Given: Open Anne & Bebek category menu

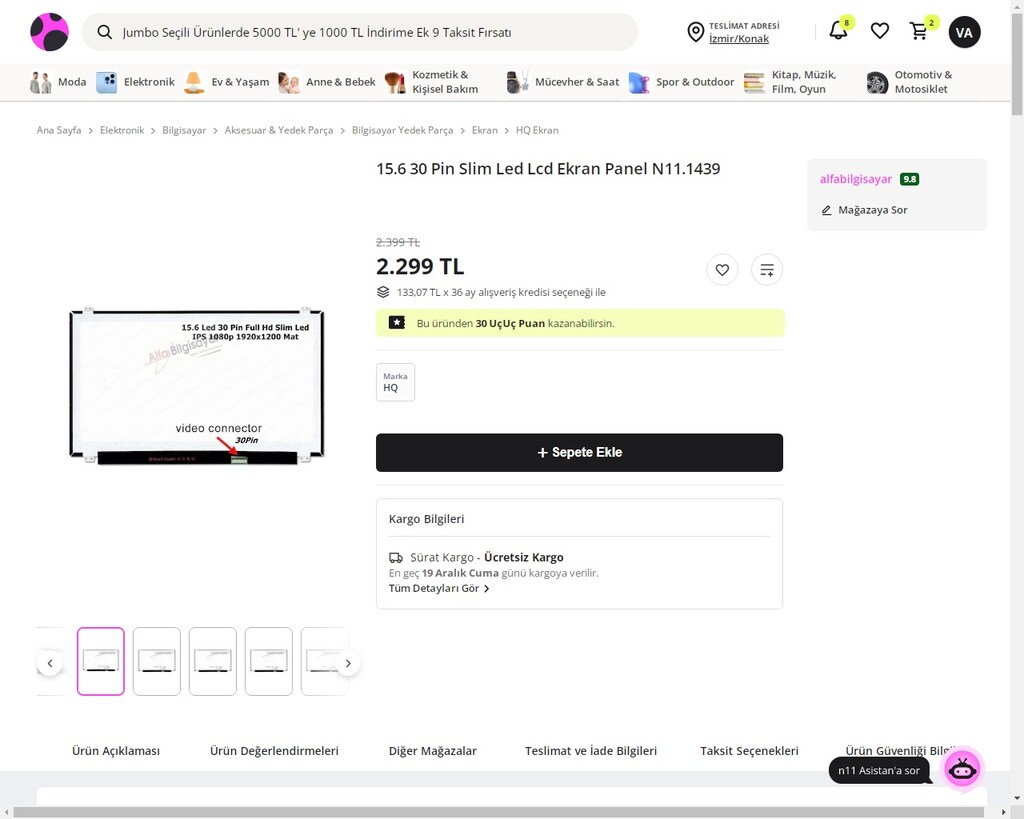Looking at the screenshot, I should coord(327,82).
